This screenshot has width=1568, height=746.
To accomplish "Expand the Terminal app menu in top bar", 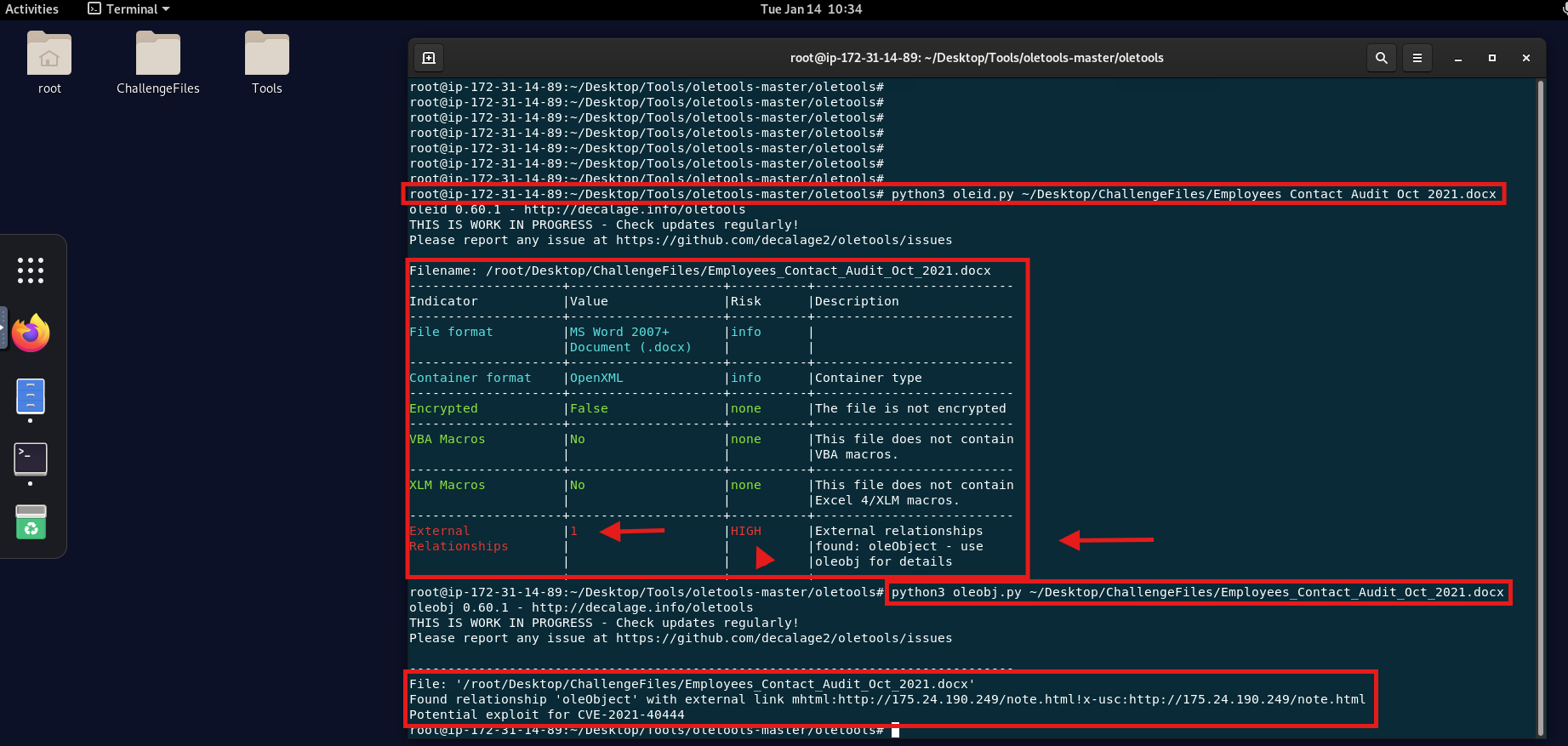I will (129, 9).
